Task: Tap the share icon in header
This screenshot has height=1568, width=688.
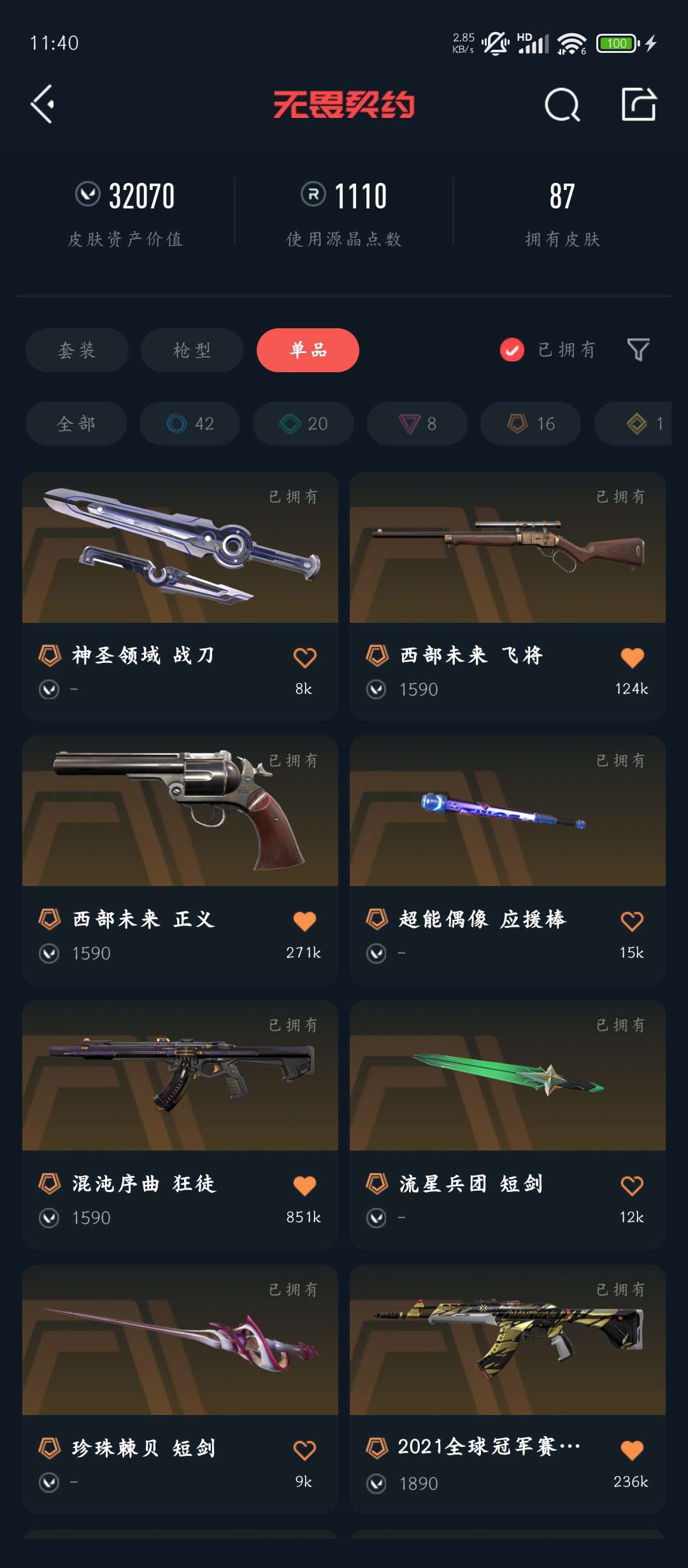Action: (x=639, y=104)
